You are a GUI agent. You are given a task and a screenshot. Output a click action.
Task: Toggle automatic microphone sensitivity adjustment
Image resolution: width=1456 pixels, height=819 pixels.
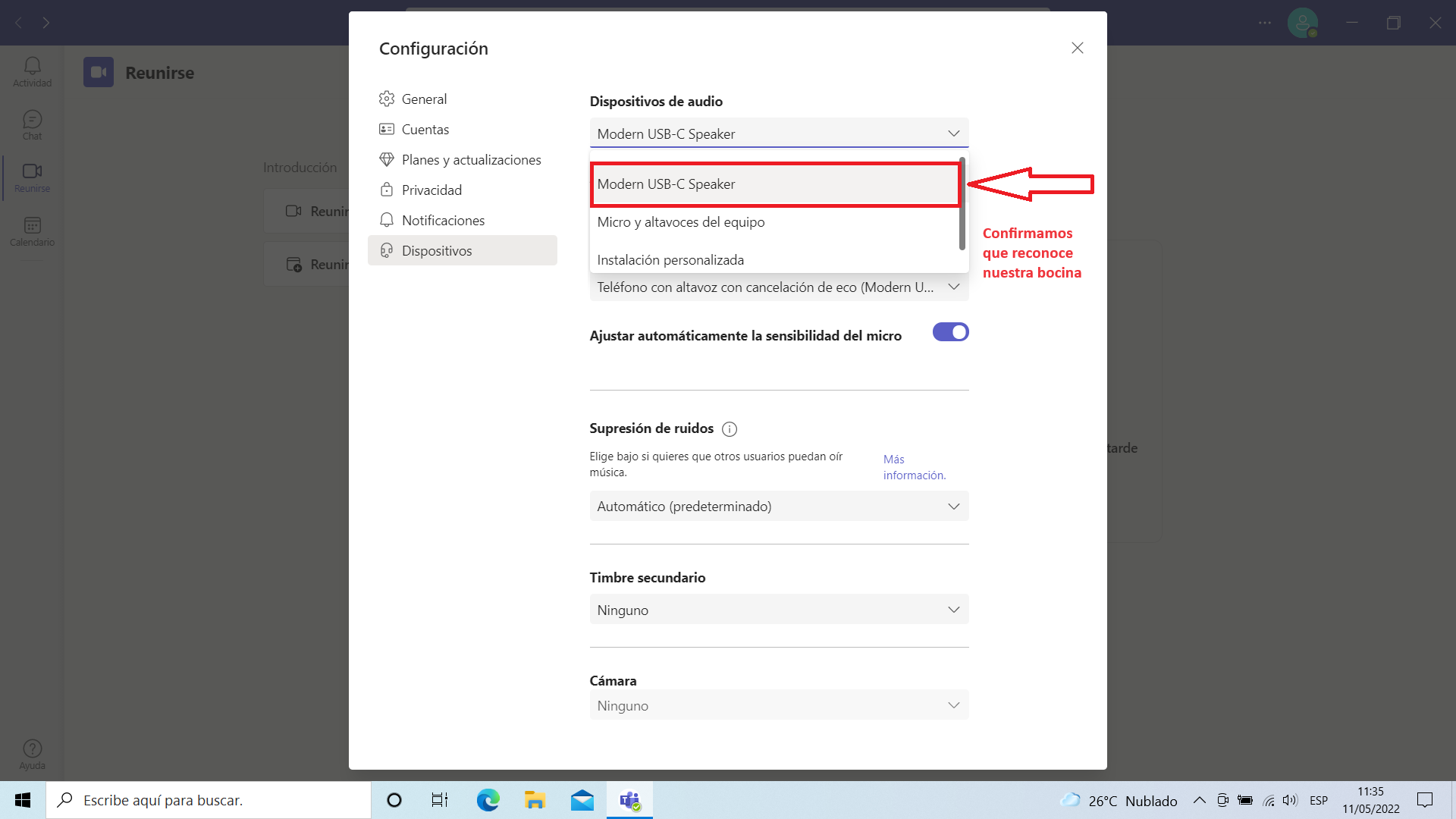[x=950, y=332]
